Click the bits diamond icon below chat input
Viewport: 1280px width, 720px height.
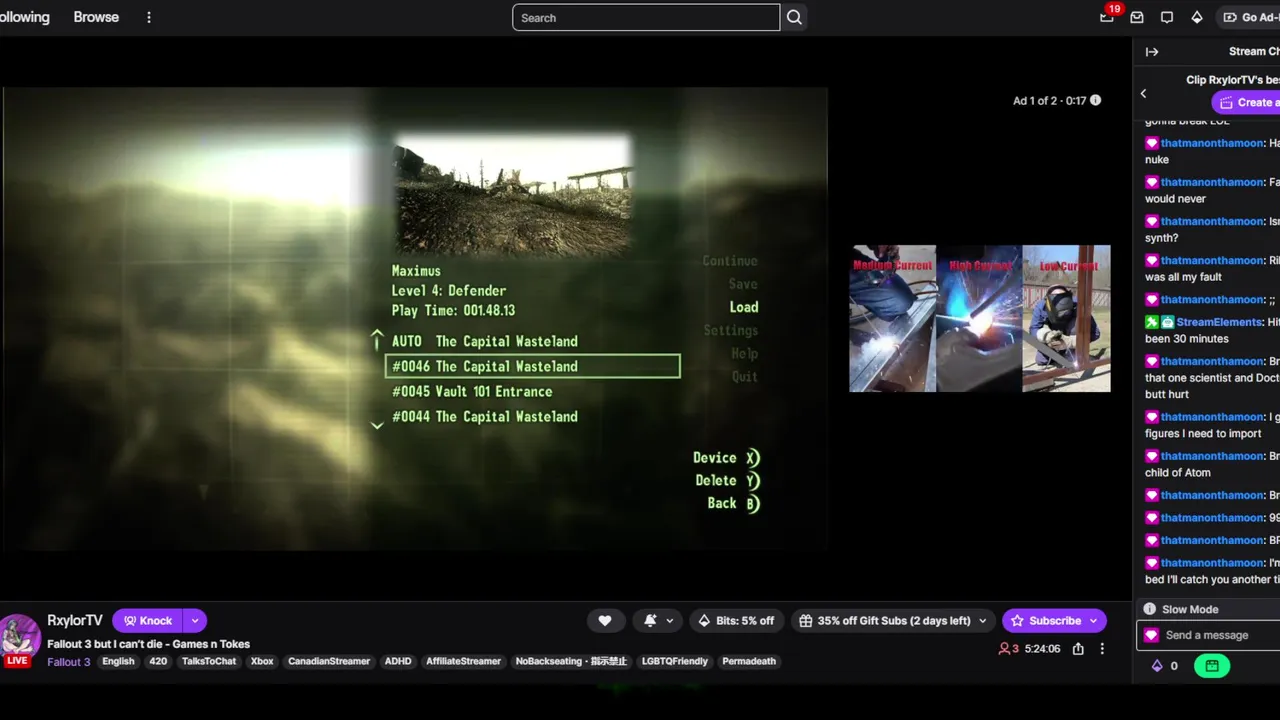(1157, 665)
